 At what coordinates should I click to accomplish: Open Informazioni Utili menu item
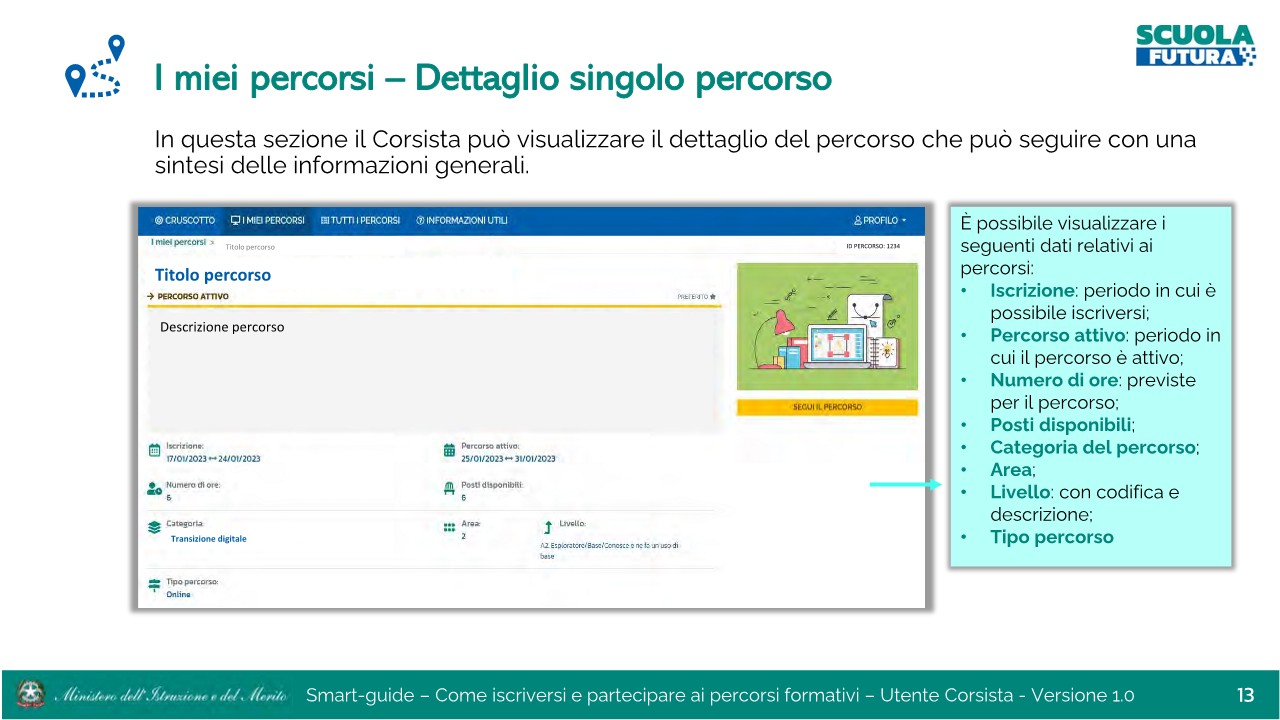pos(462,220)
